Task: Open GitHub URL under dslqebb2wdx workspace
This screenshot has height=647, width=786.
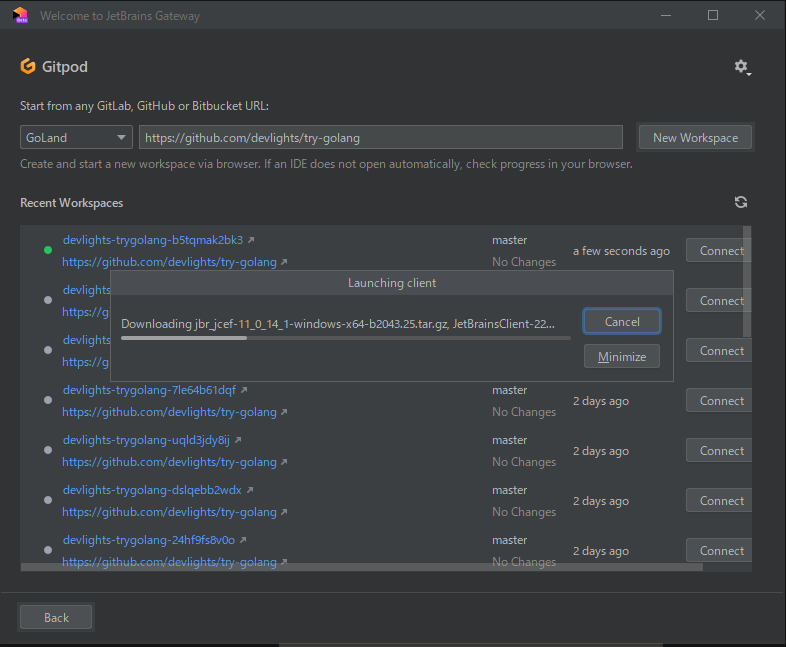Action: pyautogui.click(x=169, y=512)
